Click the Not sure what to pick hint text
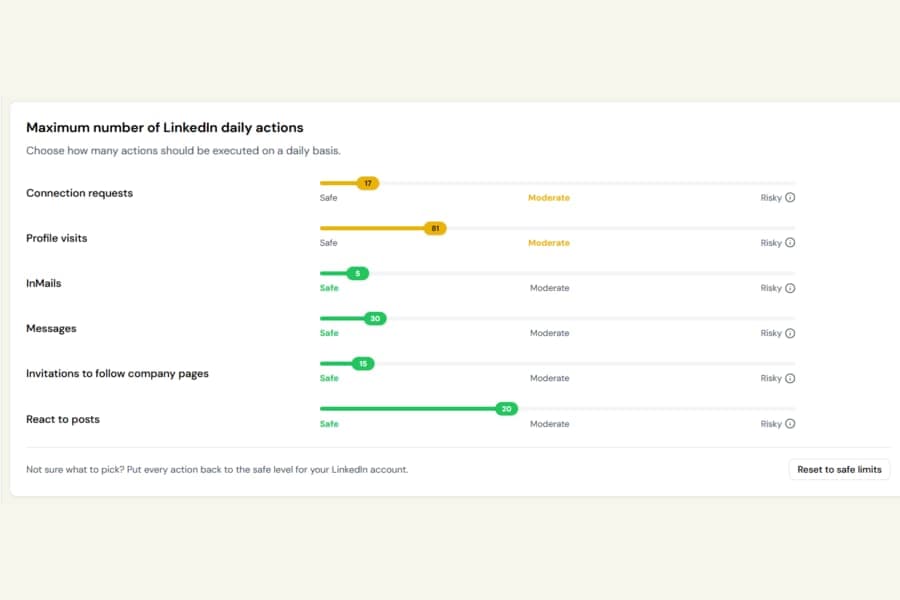Screen dimensions: 900x600 (217, 470)
